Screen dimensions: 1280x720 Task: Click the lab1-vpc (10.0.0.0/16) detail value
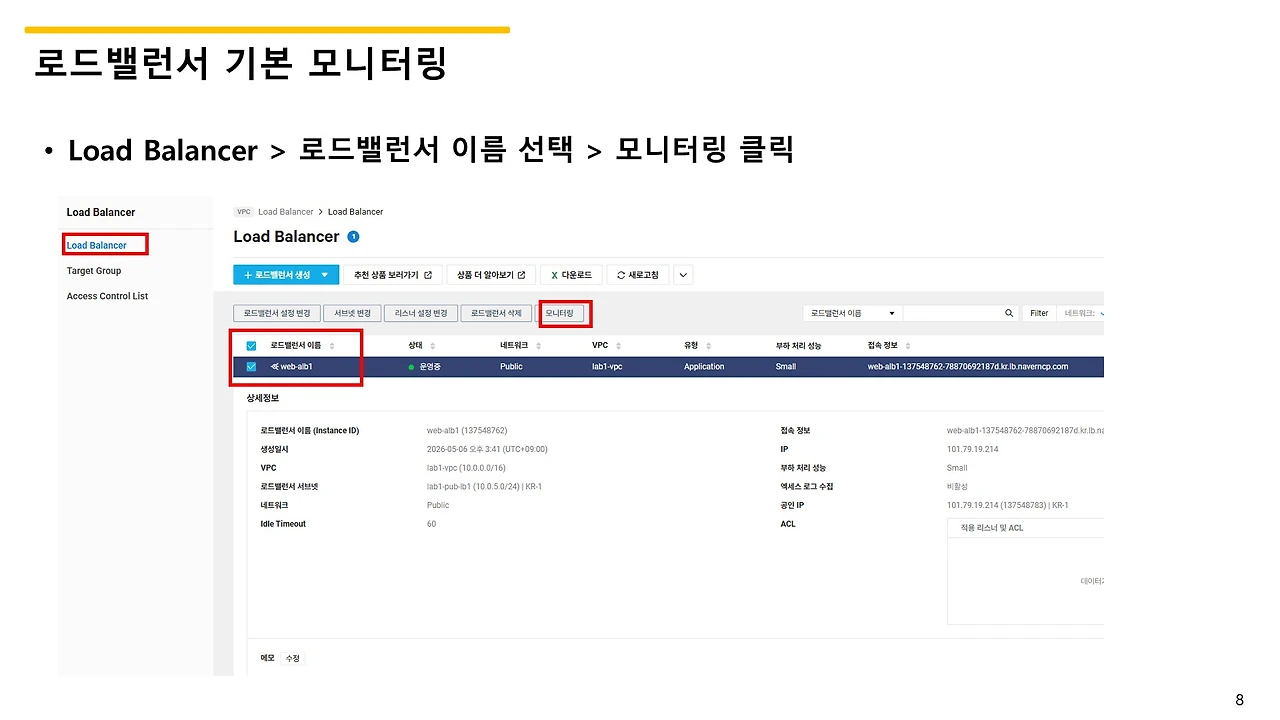[x=466, y=468]
